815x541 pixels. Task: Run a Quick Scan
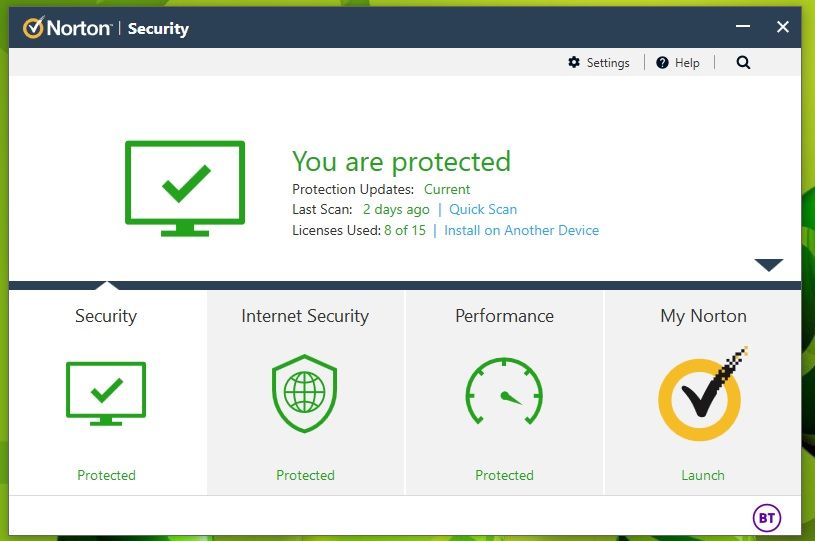click(x=483, y=209)
